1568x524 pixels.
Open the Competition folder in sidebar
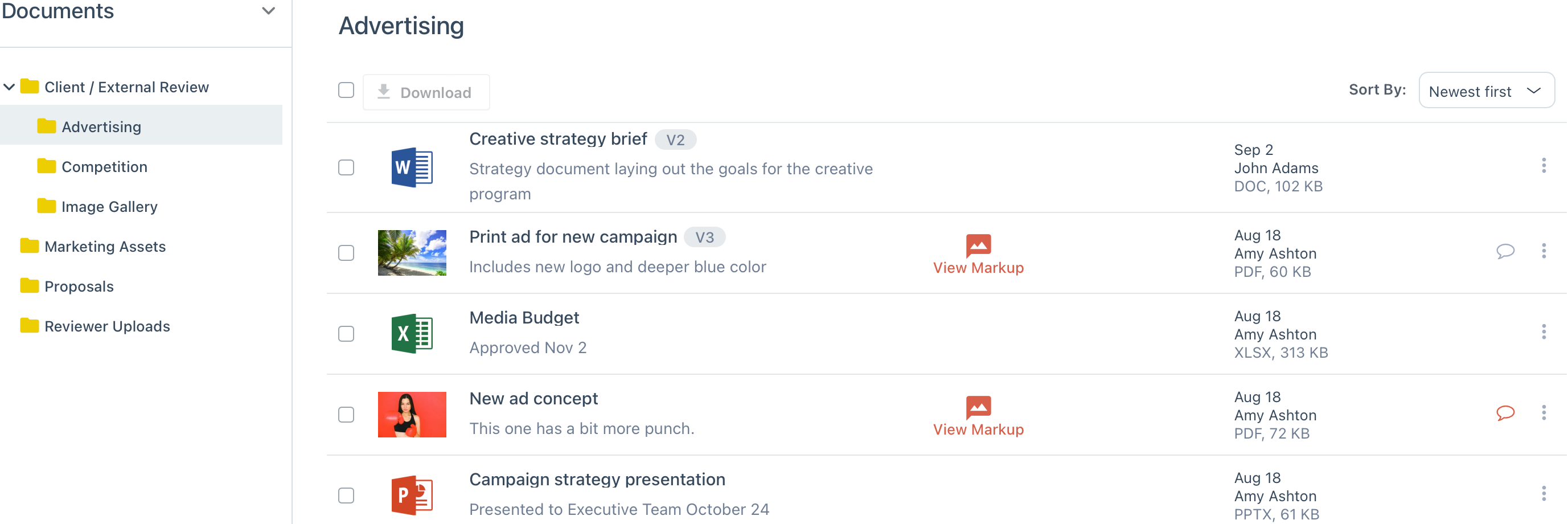tap(104, 167)
